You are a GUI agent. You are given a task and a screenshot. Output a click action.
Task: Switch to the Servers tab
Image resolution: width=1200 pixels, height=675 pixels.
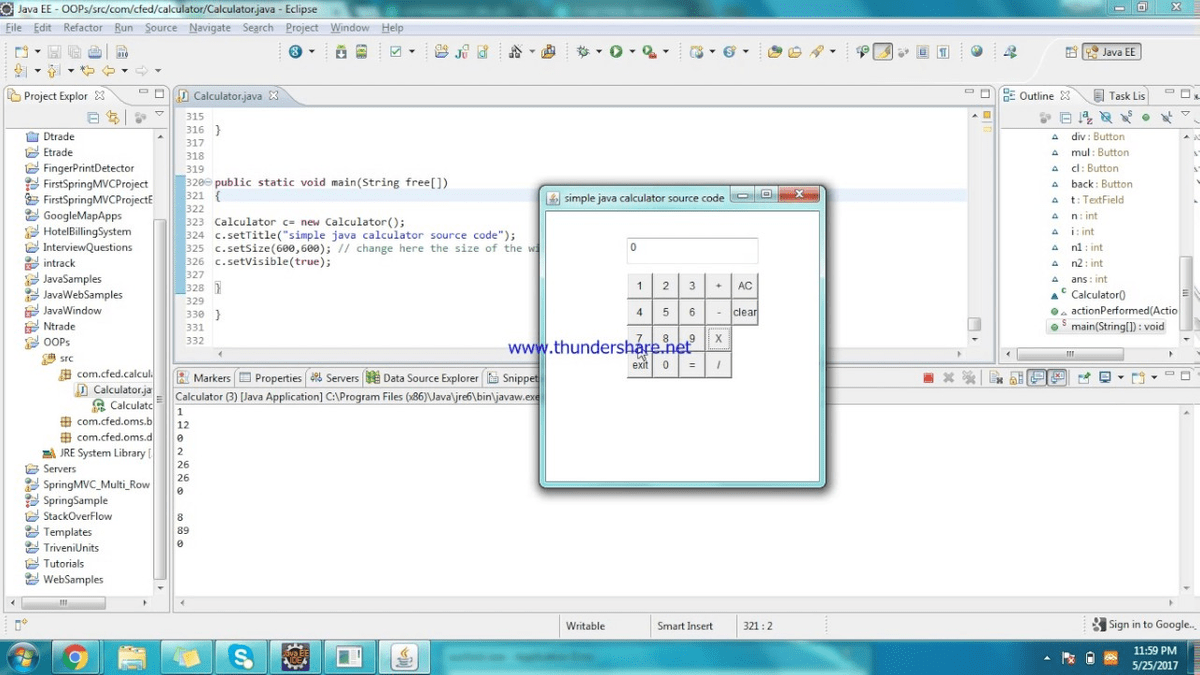[334, 378]
